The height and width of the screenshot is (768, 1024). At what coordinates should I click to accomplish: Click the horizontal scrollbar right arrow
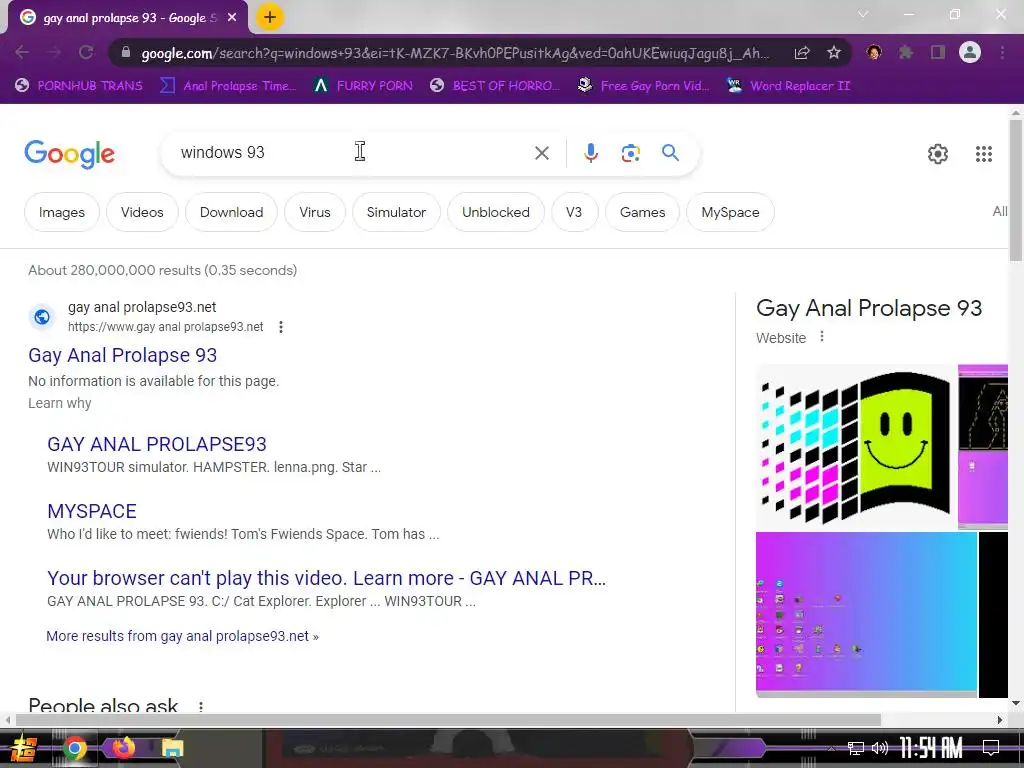click(1000, 720)
